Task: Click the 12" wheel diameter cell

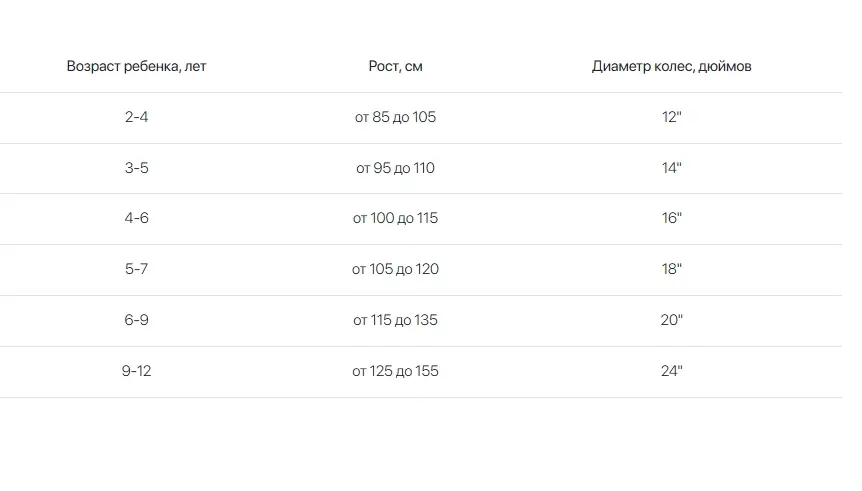Action: 671,117
